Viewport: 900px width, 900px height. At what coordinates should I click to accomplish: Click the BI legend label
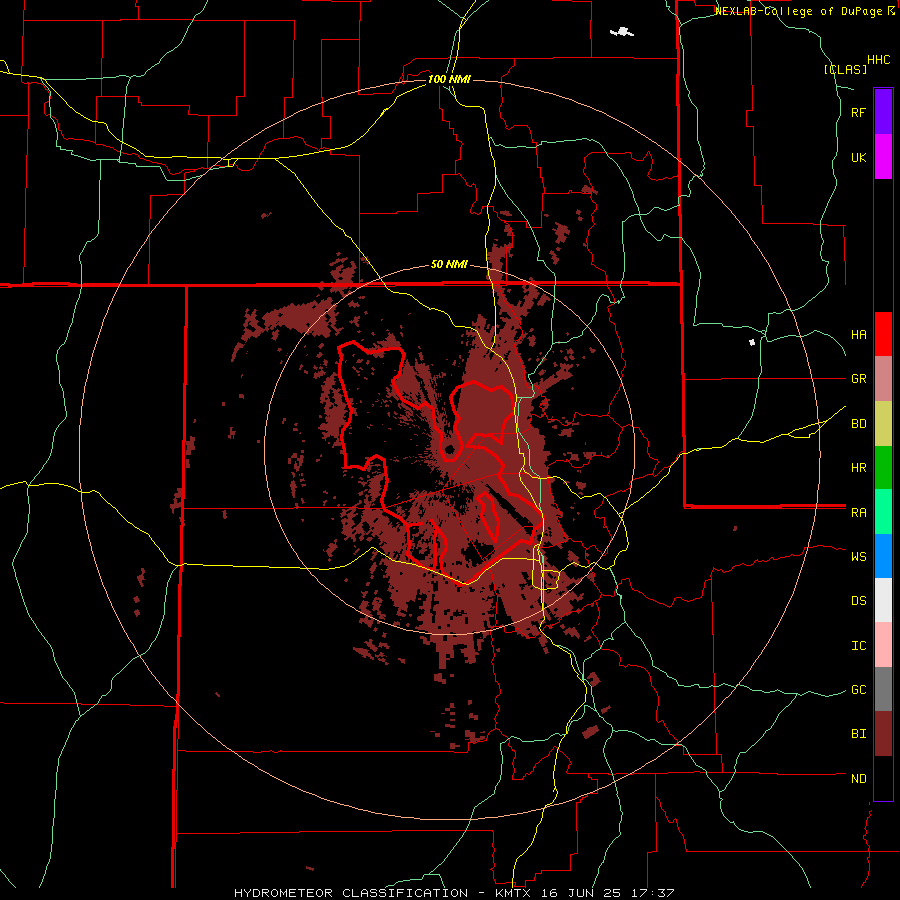pyautogui.click(x=858, y=734)
